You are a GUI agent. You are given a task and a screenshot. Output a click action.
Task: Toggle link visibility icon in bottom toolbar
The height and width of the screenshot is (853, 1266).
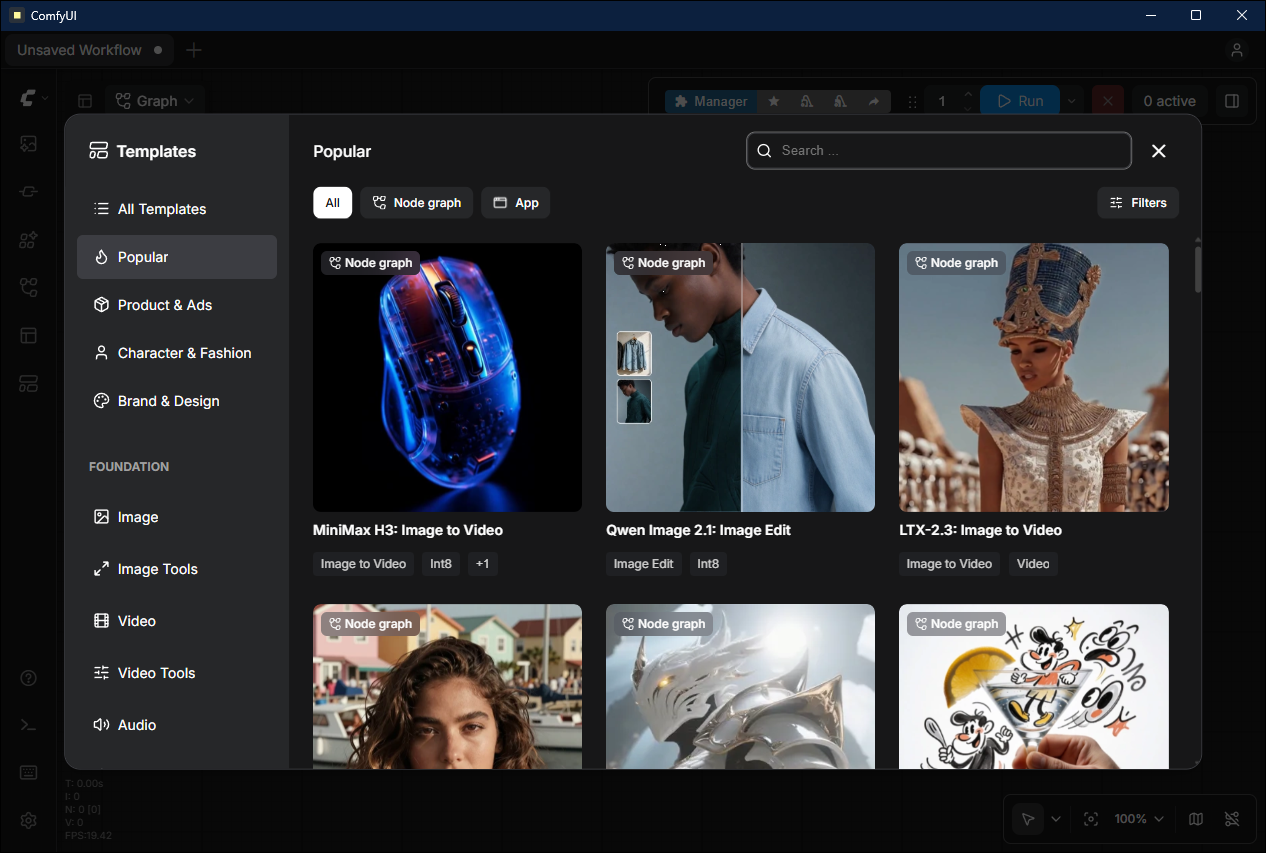point(1232,819)
